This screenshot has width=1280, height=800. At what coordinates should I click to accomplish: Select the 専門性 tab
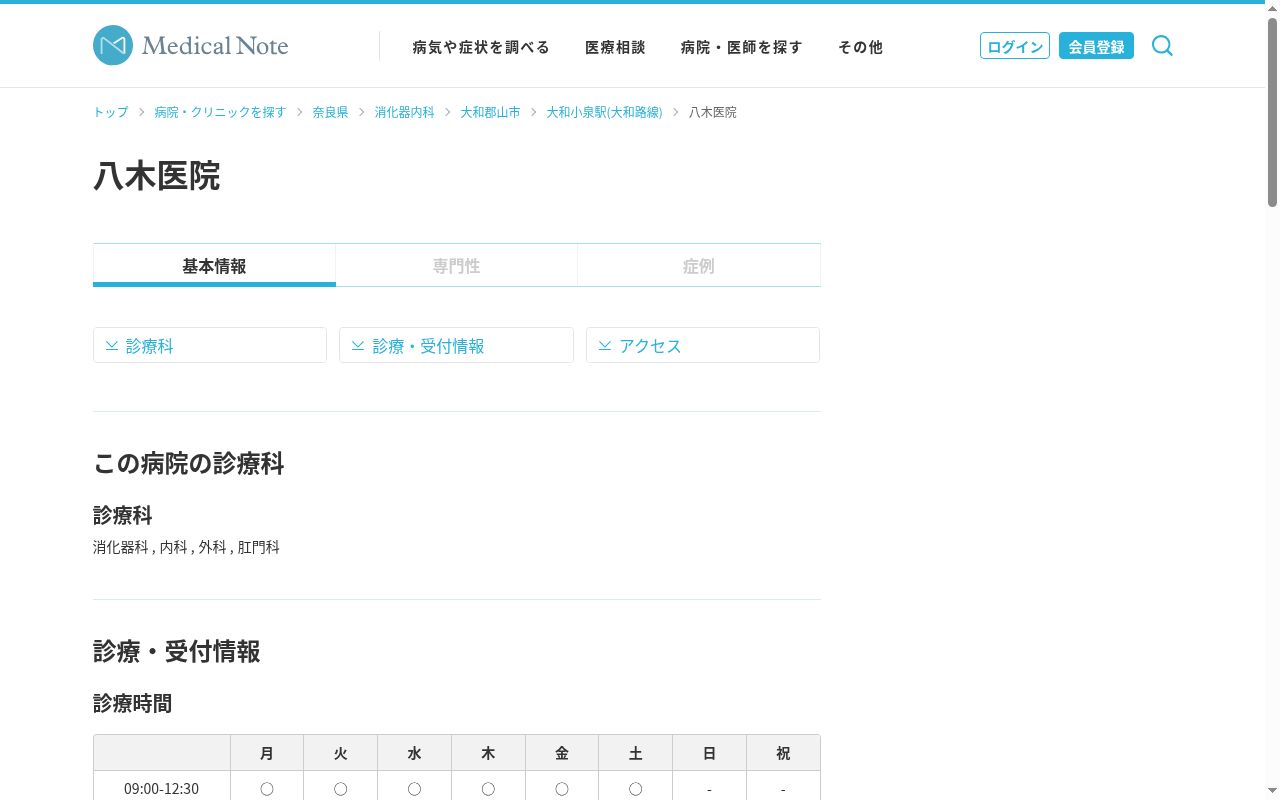[x=456, y=265]
